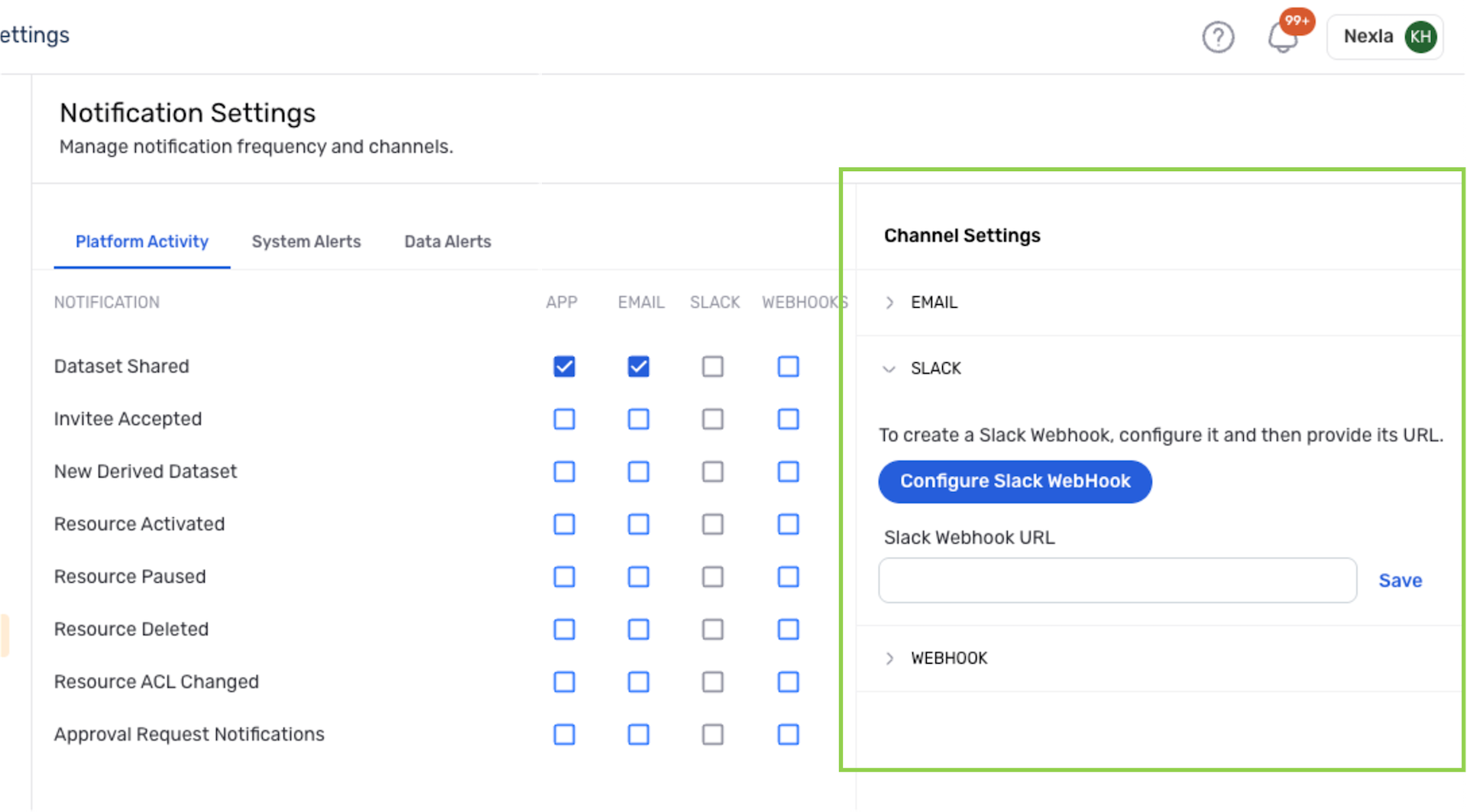Viewport: 1467px width, 812px height.
Task: Enable App notification for Approval Request Notifications
Action: click(565, 735)
